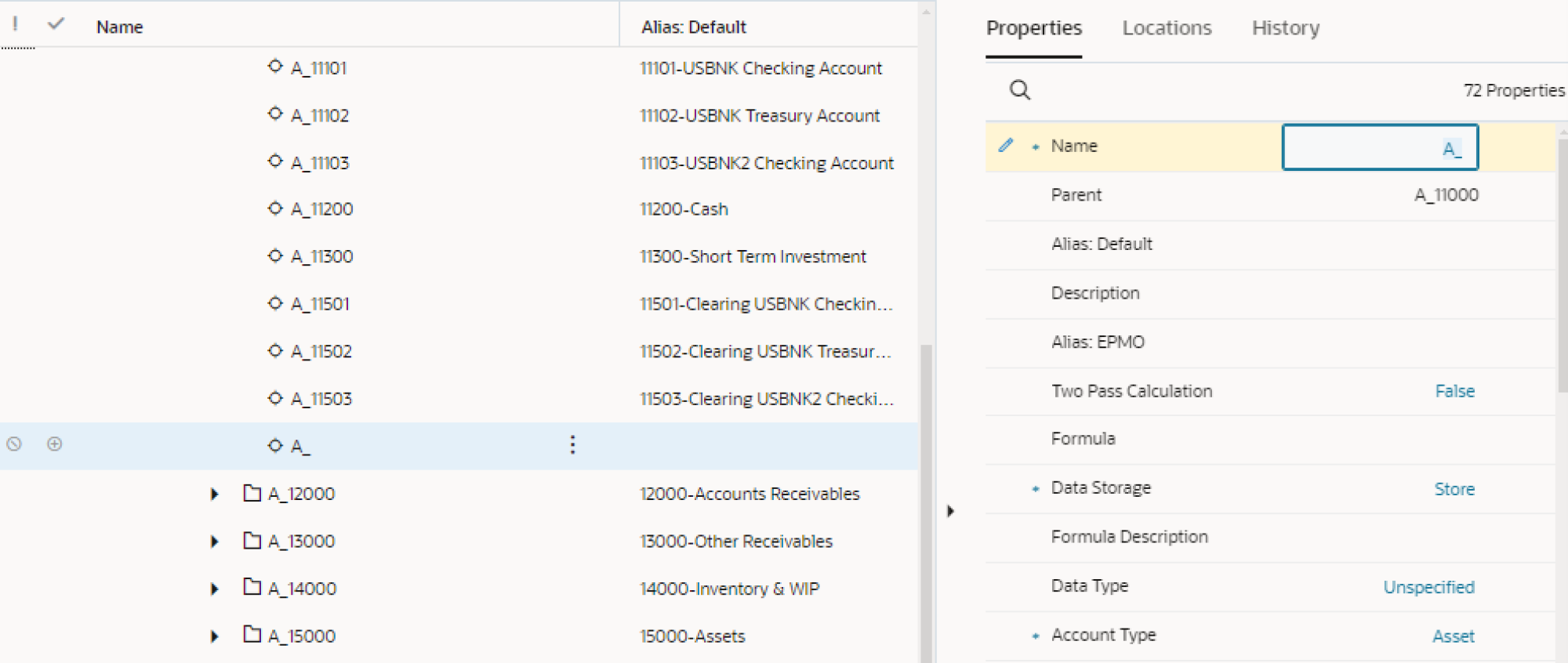Select the A_11503 member row
Viewport: 1568px width, 663px height.
pos(459,399)
